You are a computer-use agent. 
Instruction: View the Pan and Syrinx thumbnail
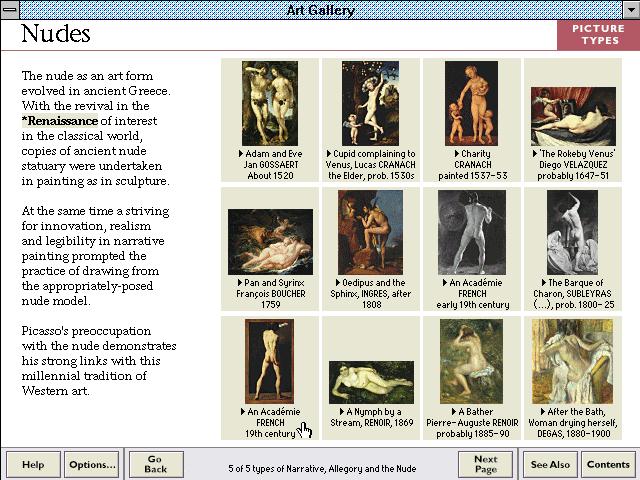[x=271, y=242]
